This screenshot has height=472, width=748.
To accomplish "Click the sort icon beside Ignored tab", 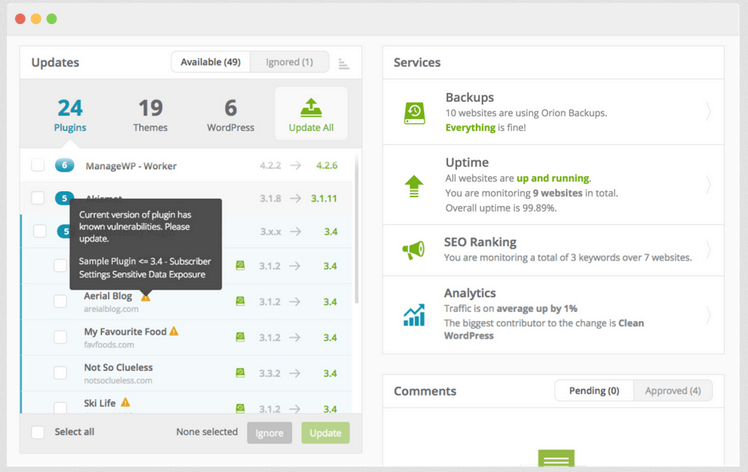I will click(x=344, y=64).
